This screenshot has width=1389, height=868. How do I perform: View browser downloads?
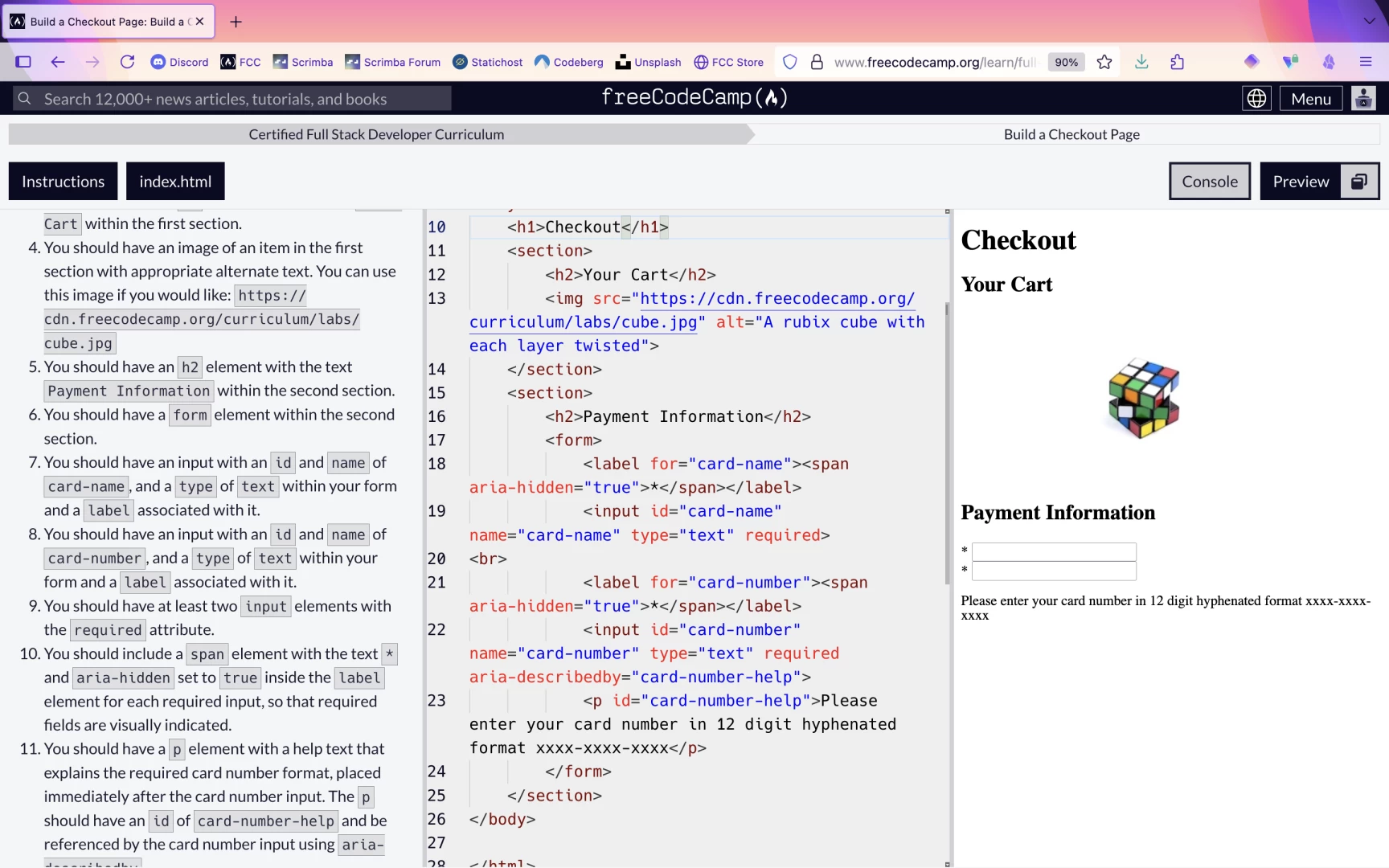pyautogui.click(x=1141, y=62)
